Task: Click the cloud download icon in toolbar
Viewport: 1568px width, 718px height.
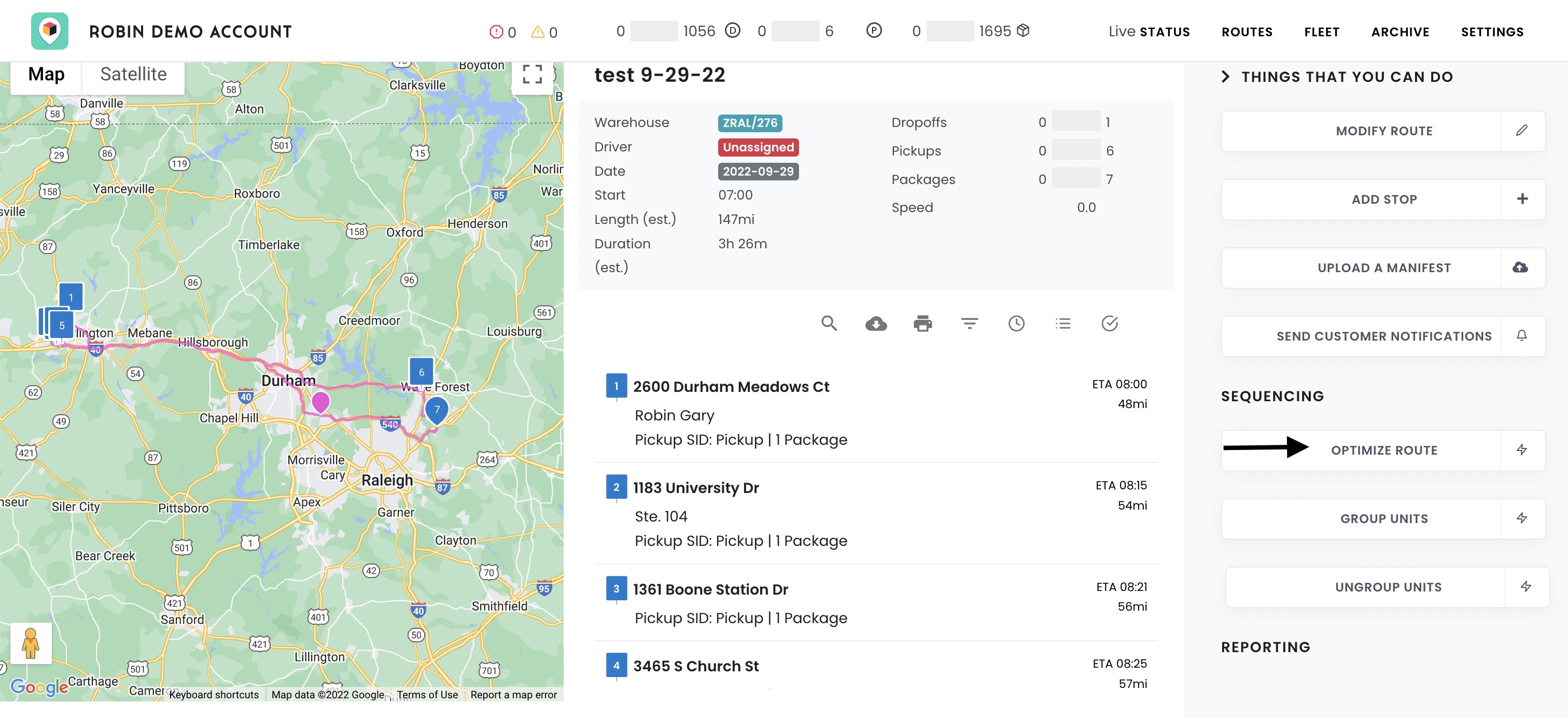Action: (875, 323)
